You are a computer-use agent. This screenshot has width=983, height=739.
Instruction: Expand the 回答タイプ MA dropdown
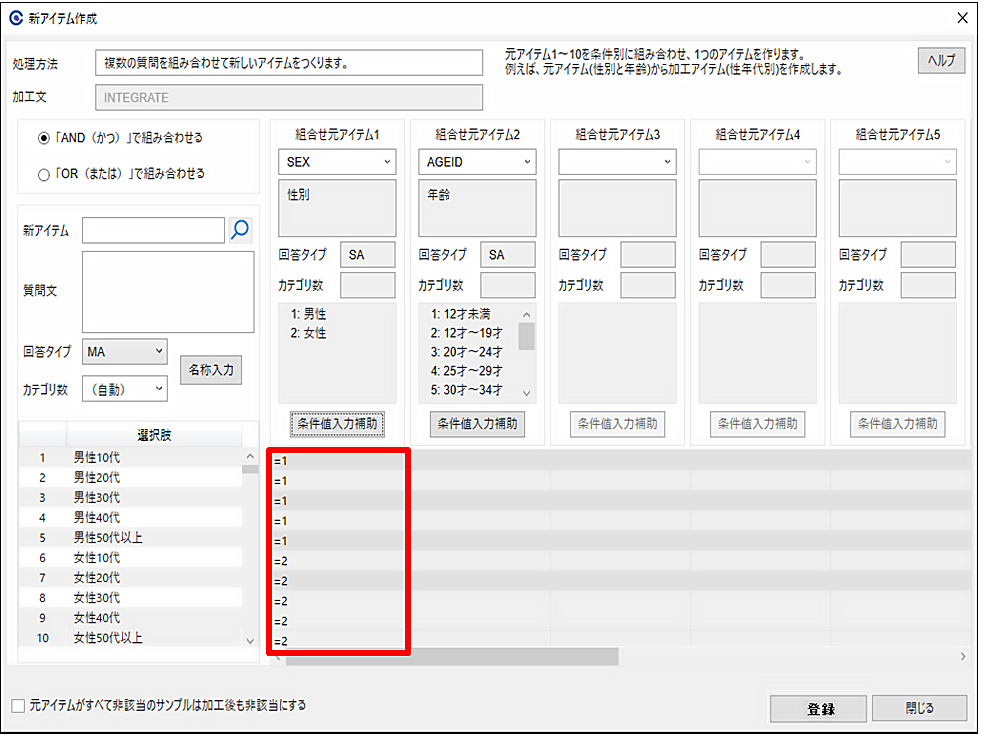point(125,352)
